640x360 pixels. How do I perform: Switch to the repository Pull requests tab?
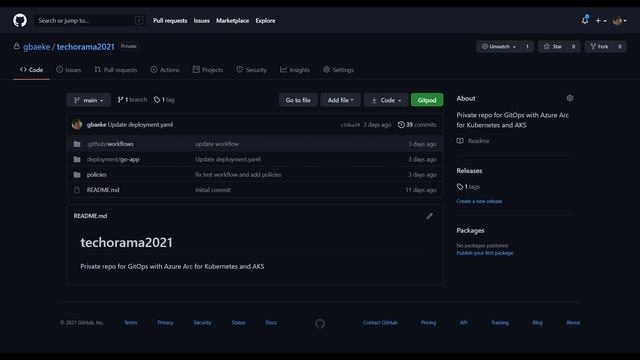pyautogui.click(x=116, y=70)
